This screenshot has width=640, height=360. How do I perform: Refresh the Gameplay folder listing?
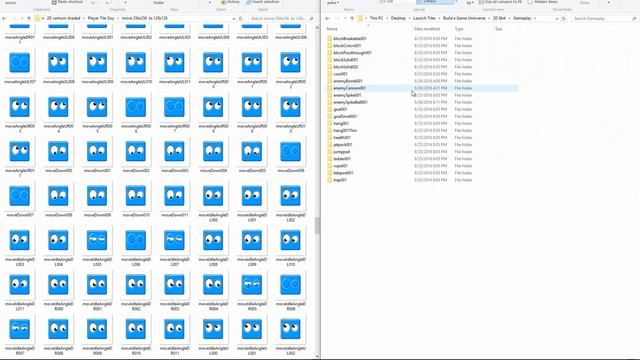click(564, 18)
